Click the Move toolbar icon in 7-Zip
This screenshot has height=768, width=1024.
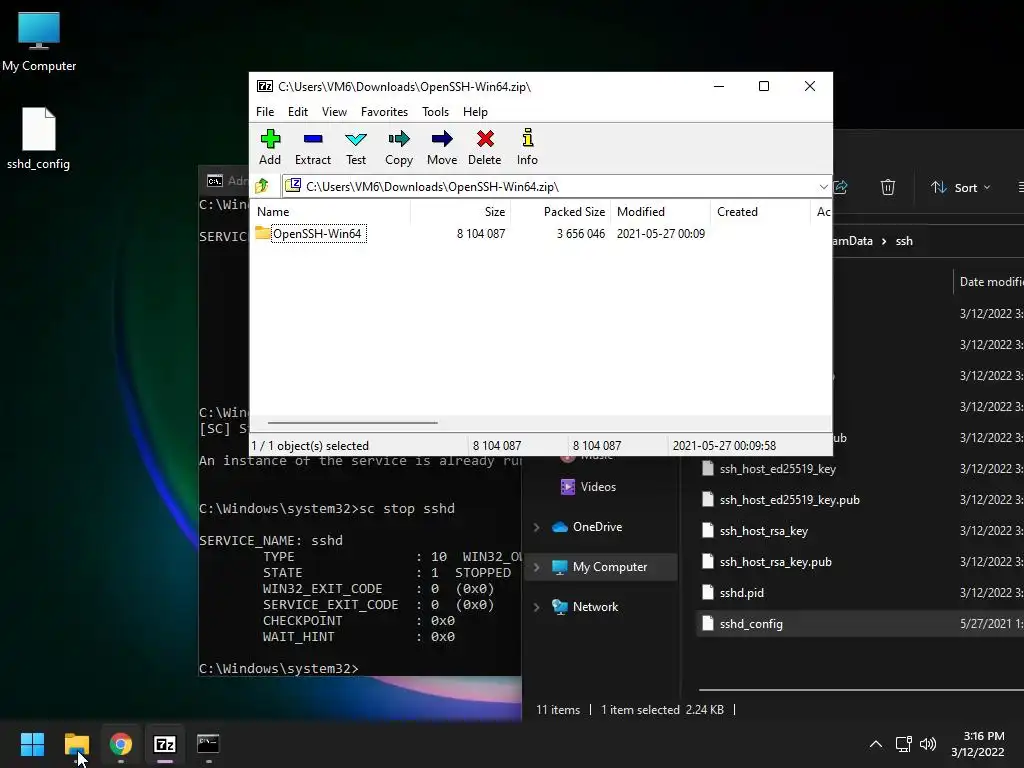click(x=442, y=147)
